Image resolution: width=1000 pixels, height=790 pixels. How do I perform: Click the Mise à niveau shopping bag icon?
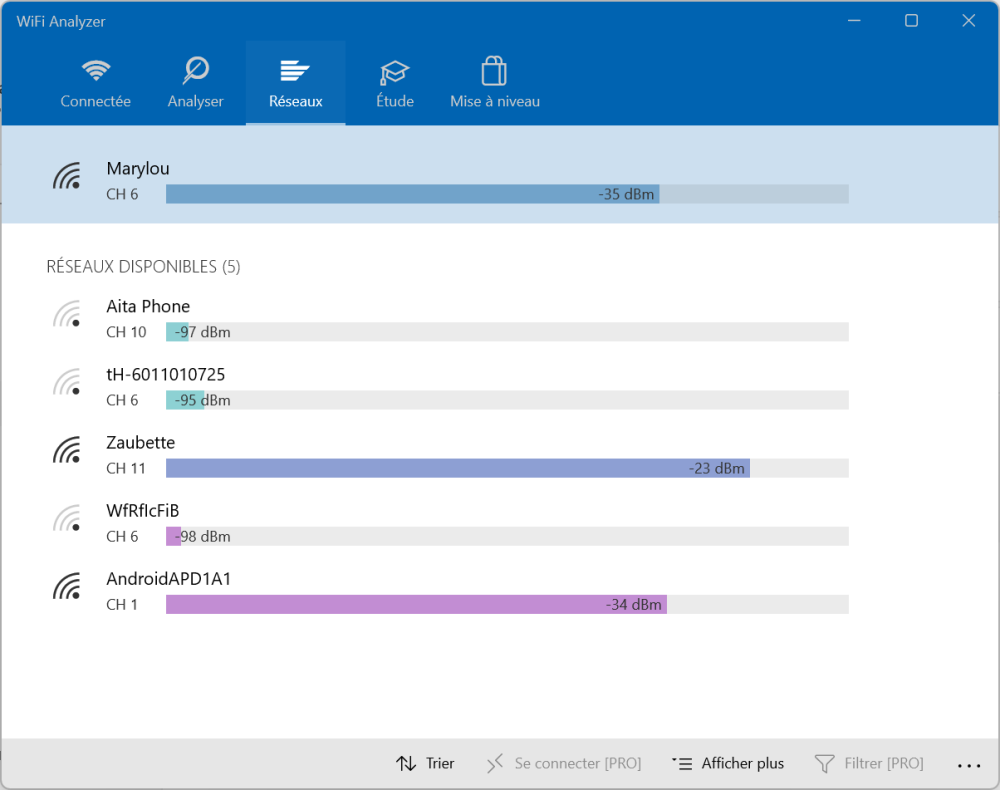(x=494, y=72)
